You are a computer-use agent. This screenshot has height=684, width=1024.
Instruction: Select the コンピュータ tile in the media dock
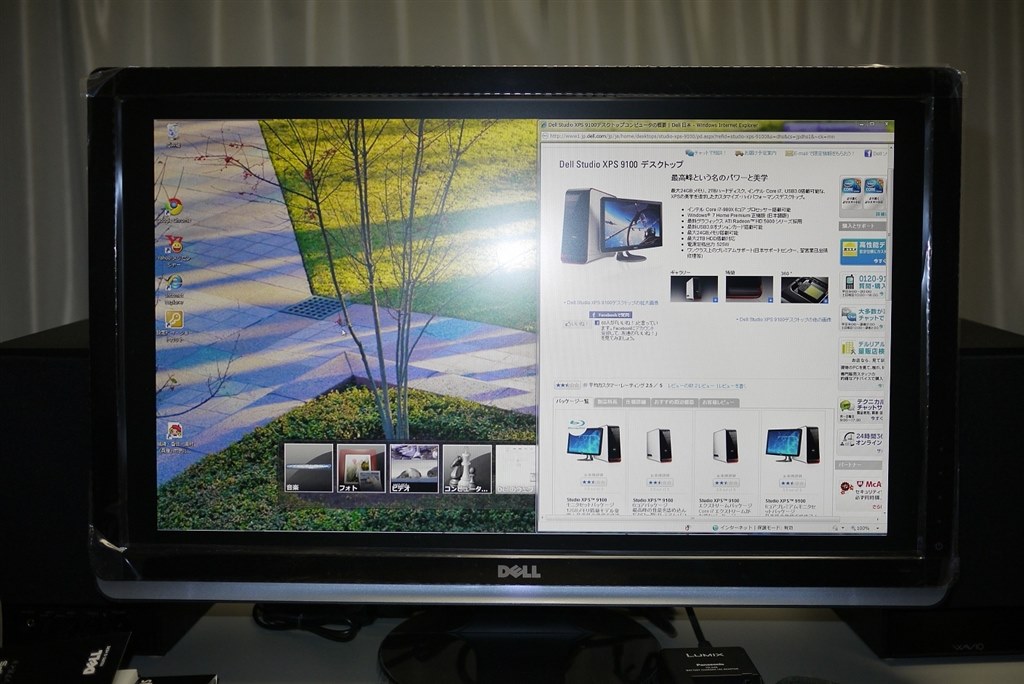click(466, 467)
